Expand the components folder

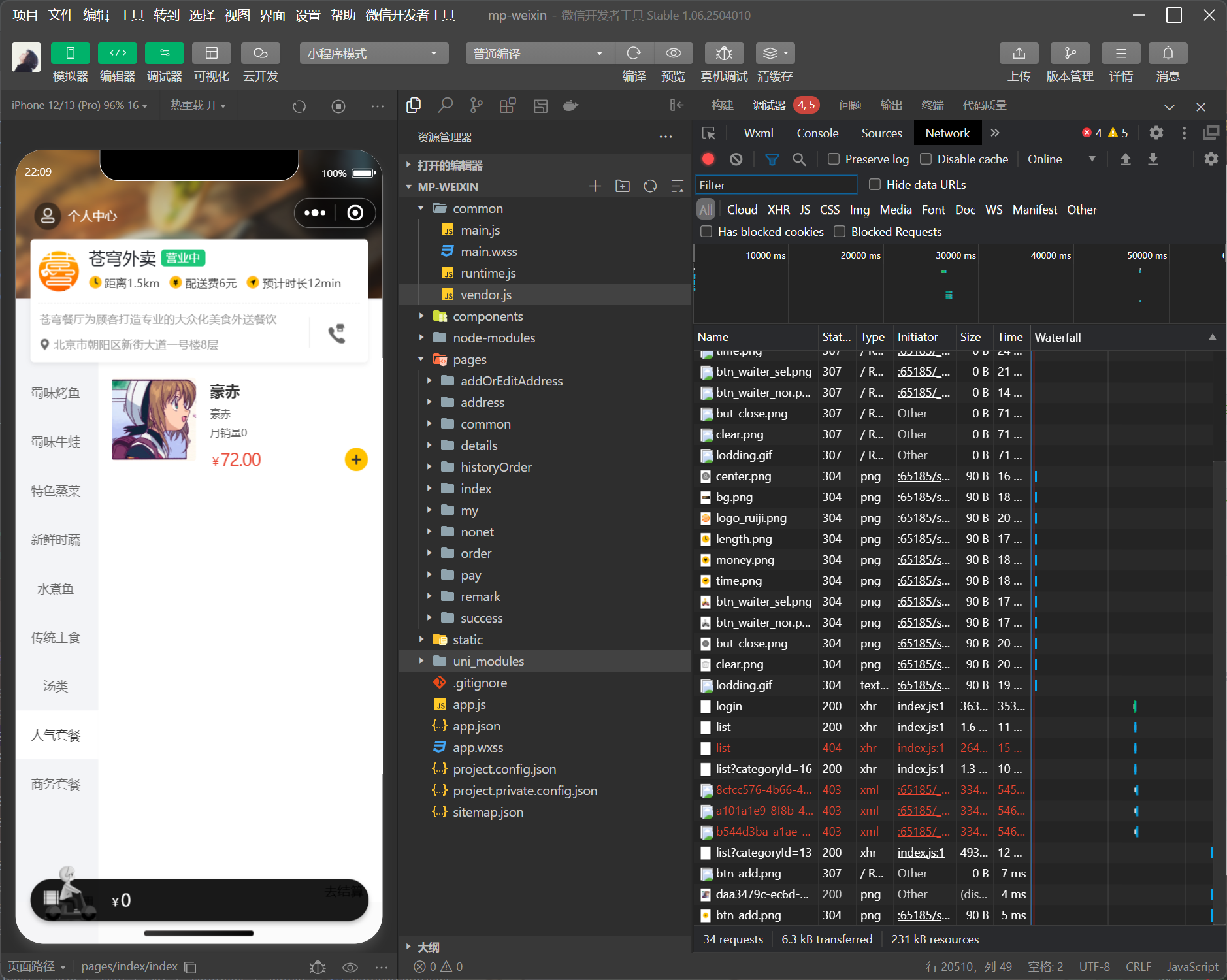coord(487,317)
